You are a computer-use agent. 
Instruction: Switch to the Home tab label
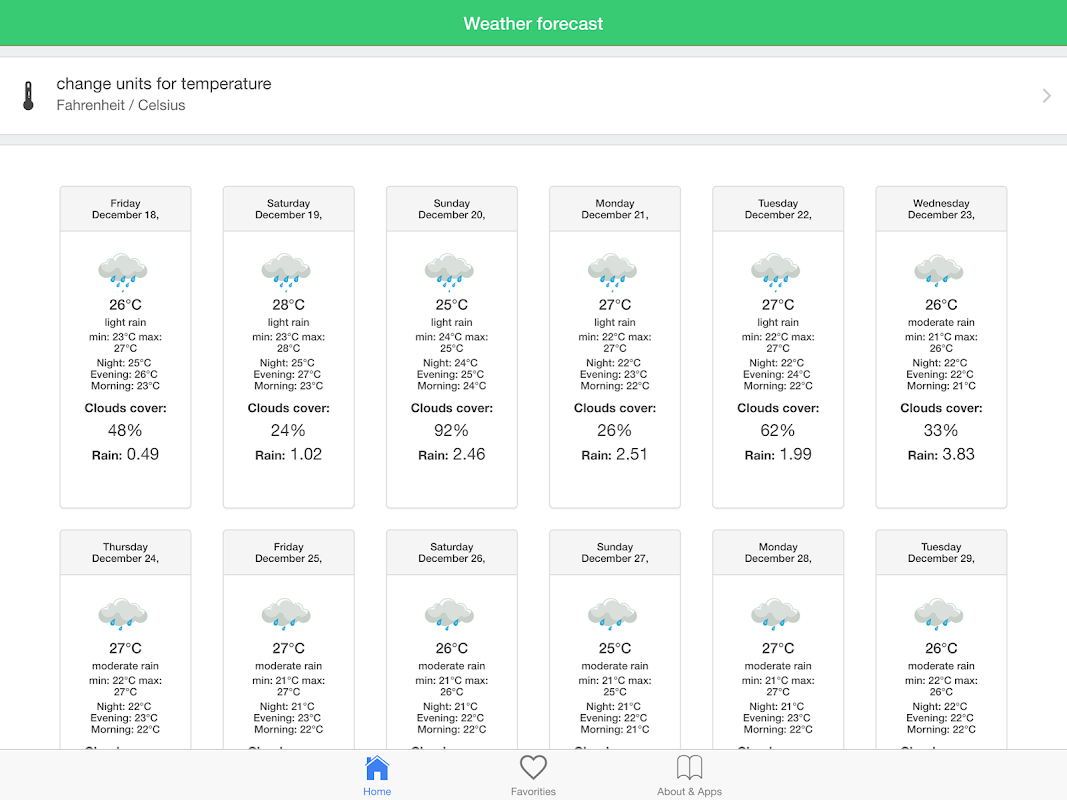pos(377,792)
